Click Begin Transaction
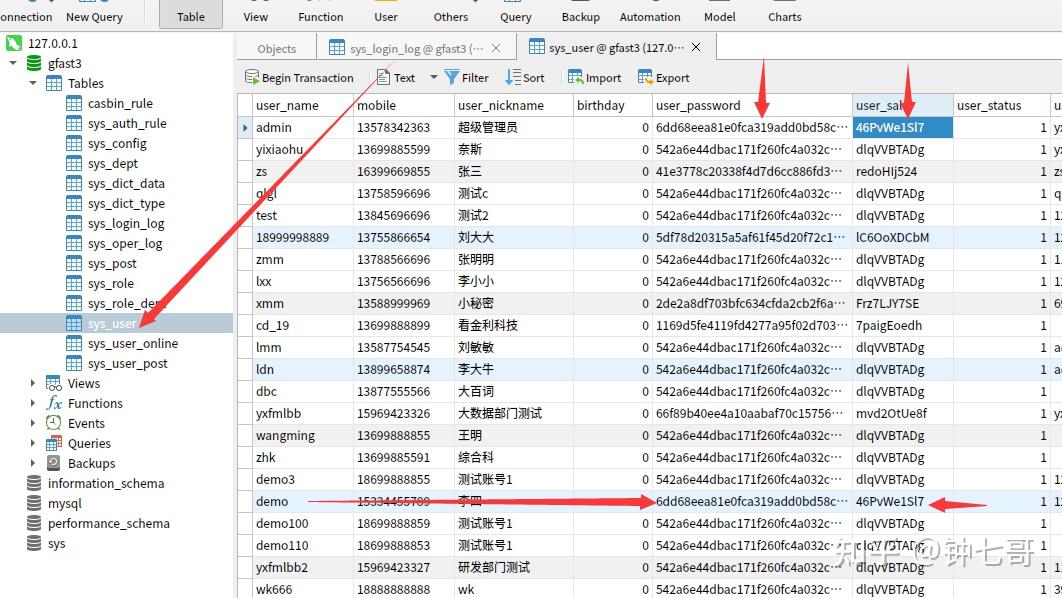The width and height of the screenshot is (1062, 598). (299, 77)
